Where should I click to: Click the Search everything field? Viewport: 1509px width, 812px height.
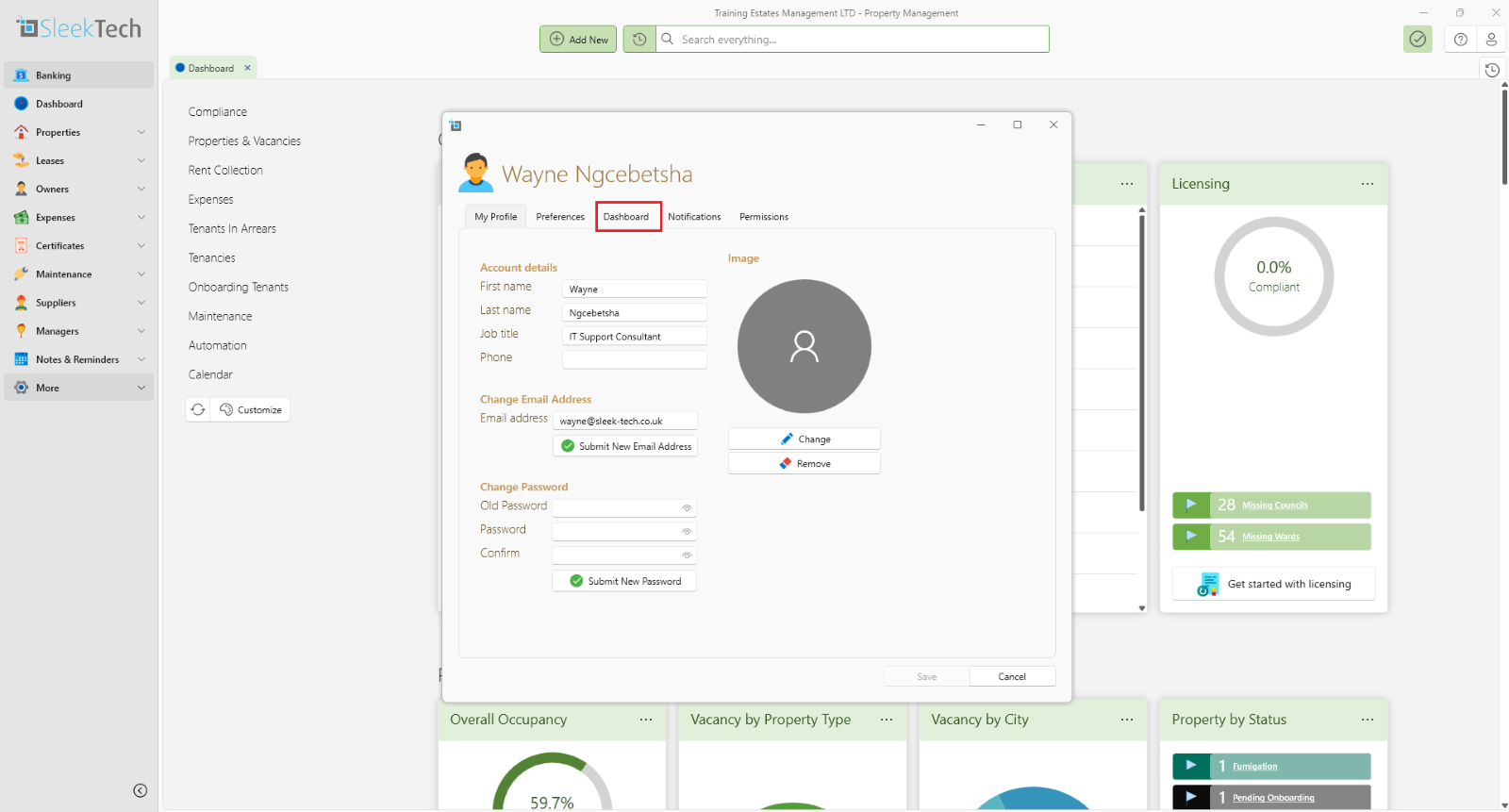click(853, 39)
